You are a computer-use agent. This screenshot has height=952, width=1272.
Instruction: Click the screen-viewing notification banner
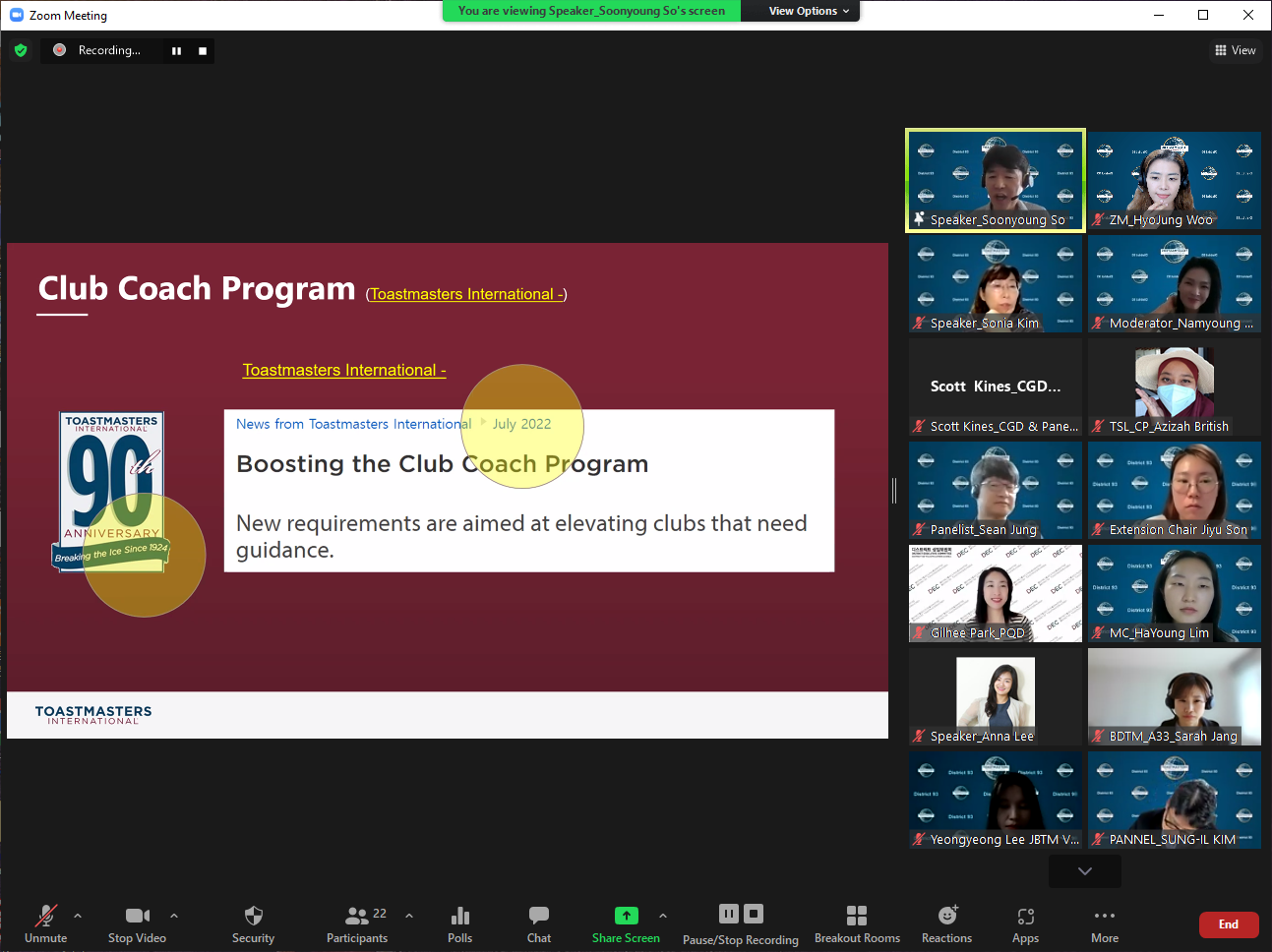591,11
